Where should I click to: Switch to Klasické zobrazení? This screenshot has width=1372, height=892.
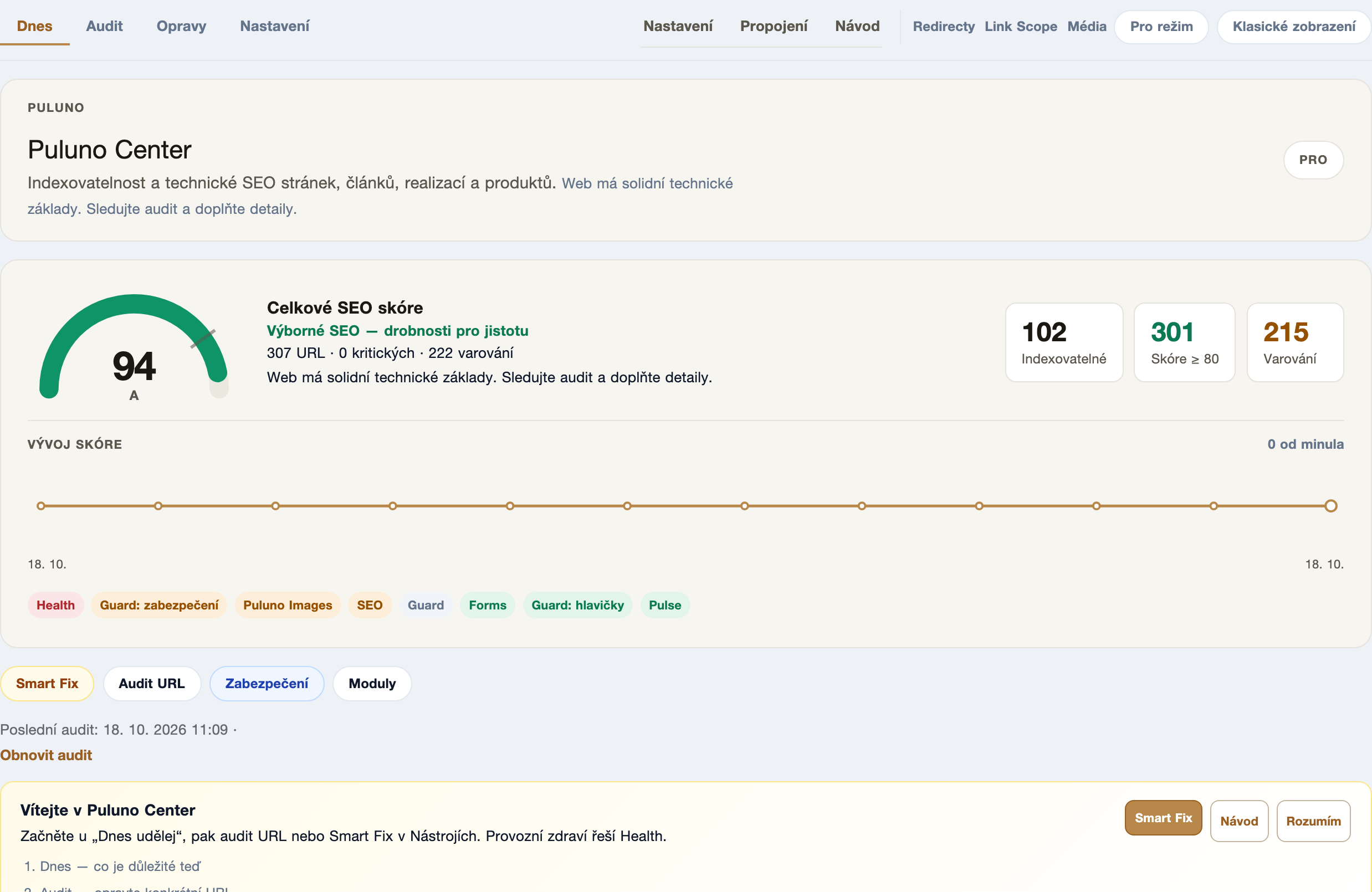(1294, 27)
